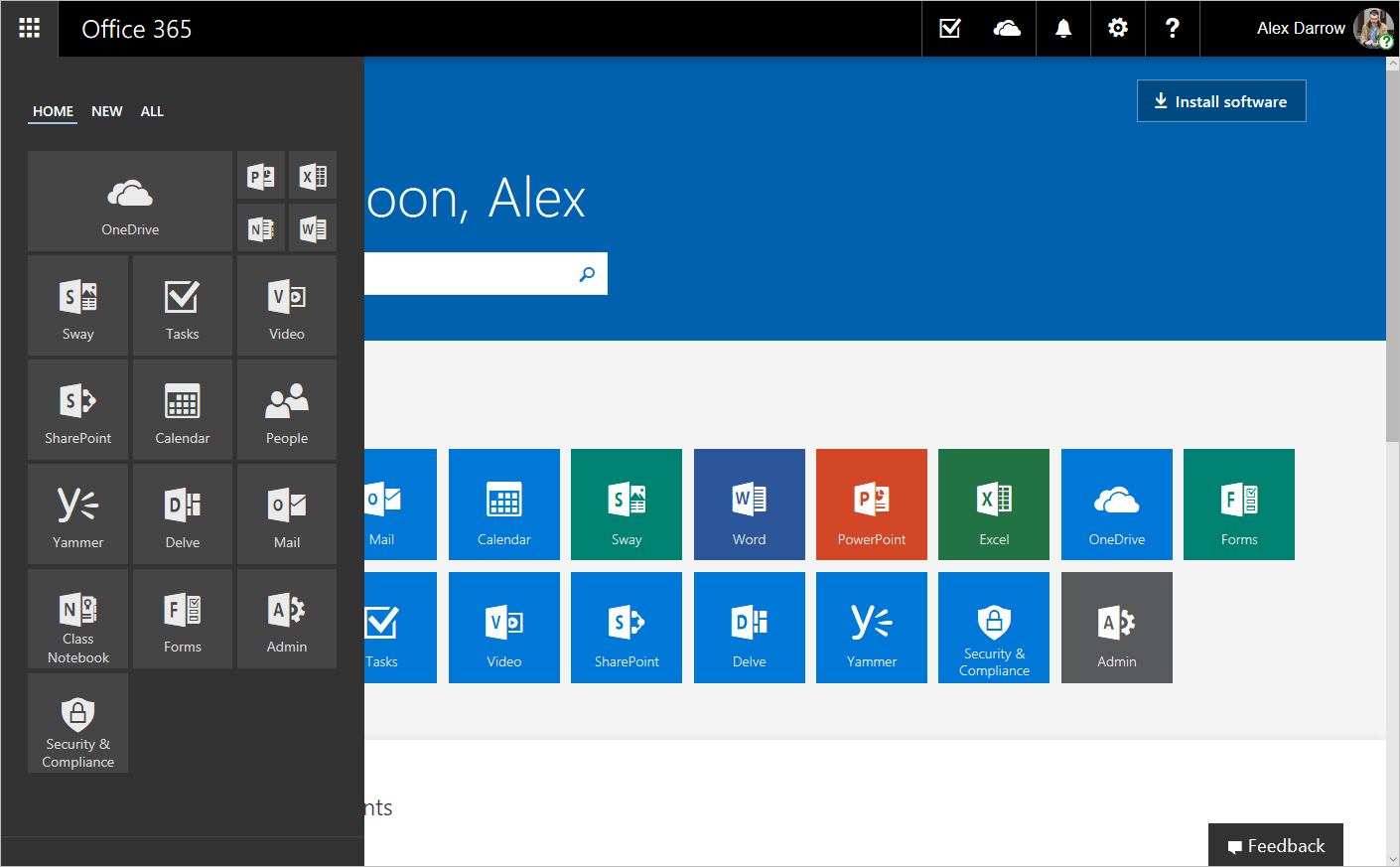Click the Install software button

(x=1220, y=101)
